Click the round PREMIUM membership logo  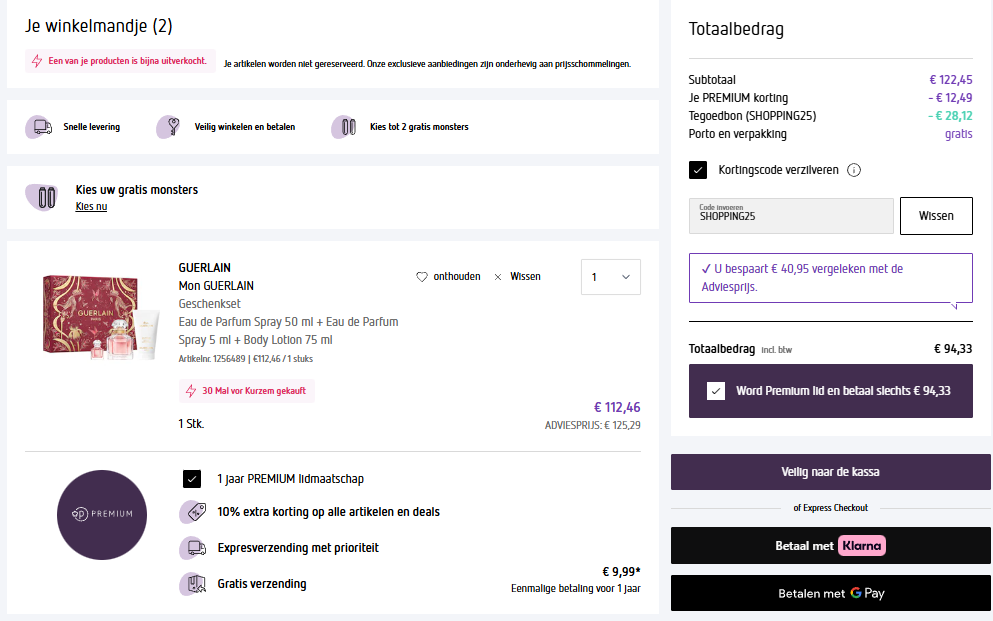[x=102, y=514]
